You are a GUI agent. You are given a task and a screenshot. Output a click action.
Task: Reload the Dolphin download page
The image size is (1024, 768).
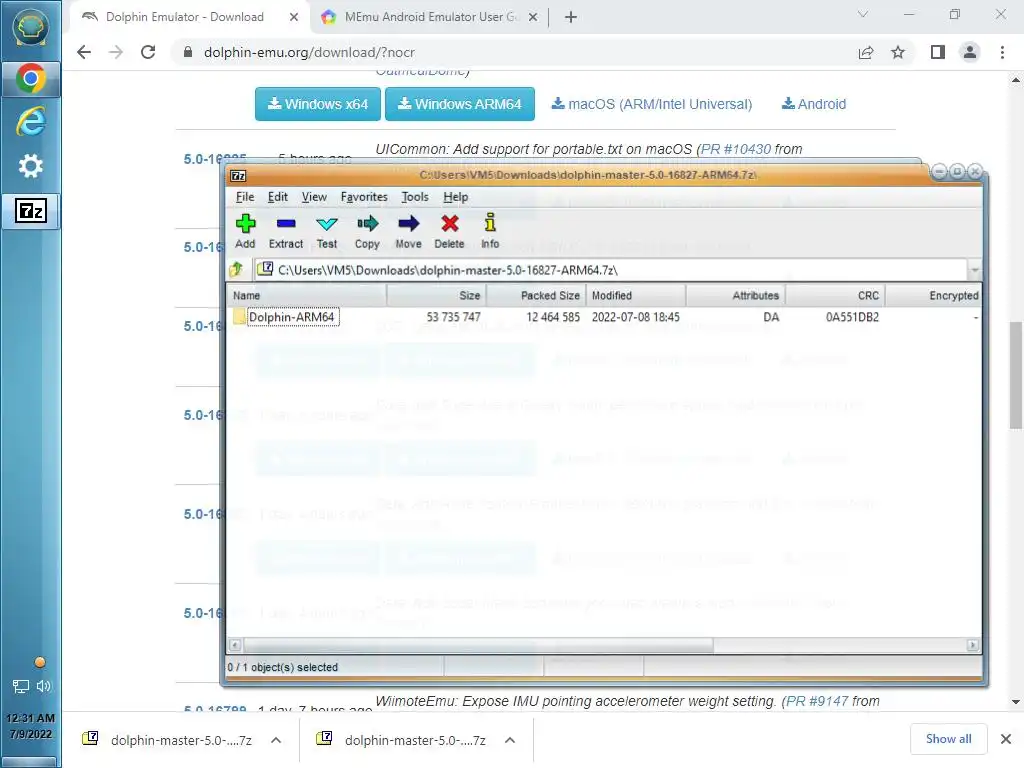(x=148, y=52)
